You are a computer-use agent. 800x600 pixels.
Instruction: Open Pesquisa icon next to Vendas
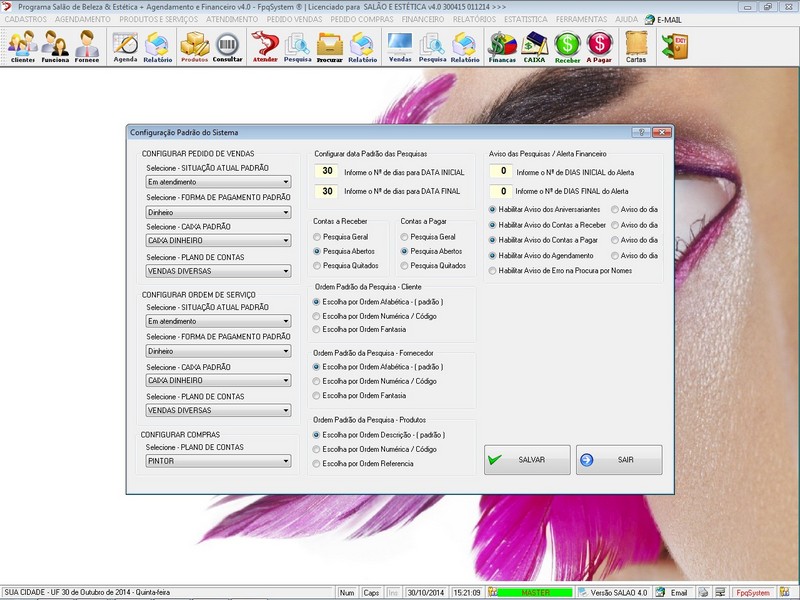432,46
